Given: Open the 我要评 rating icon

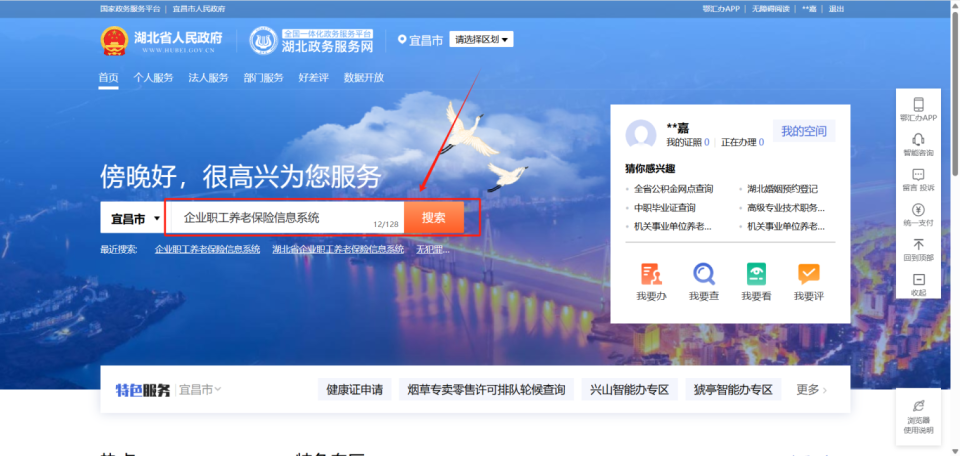Looking at the screenshot, I should pyautogui.click(x=809, y=274).
